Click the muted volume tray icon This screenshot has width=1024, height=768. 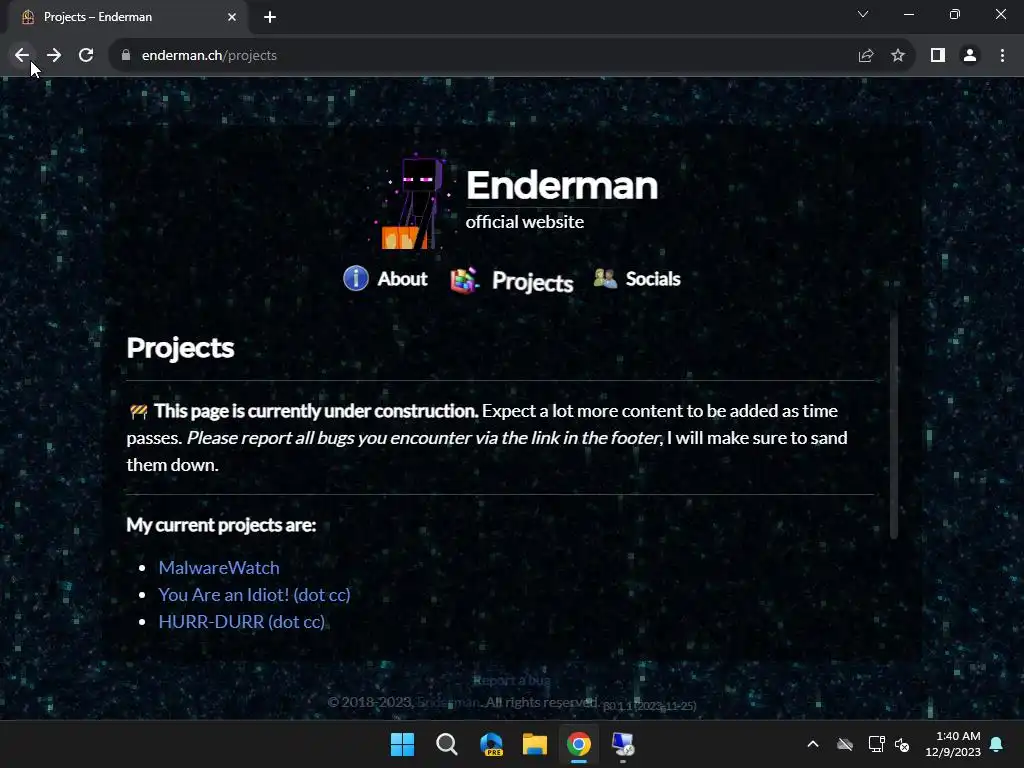pos(902,744)
